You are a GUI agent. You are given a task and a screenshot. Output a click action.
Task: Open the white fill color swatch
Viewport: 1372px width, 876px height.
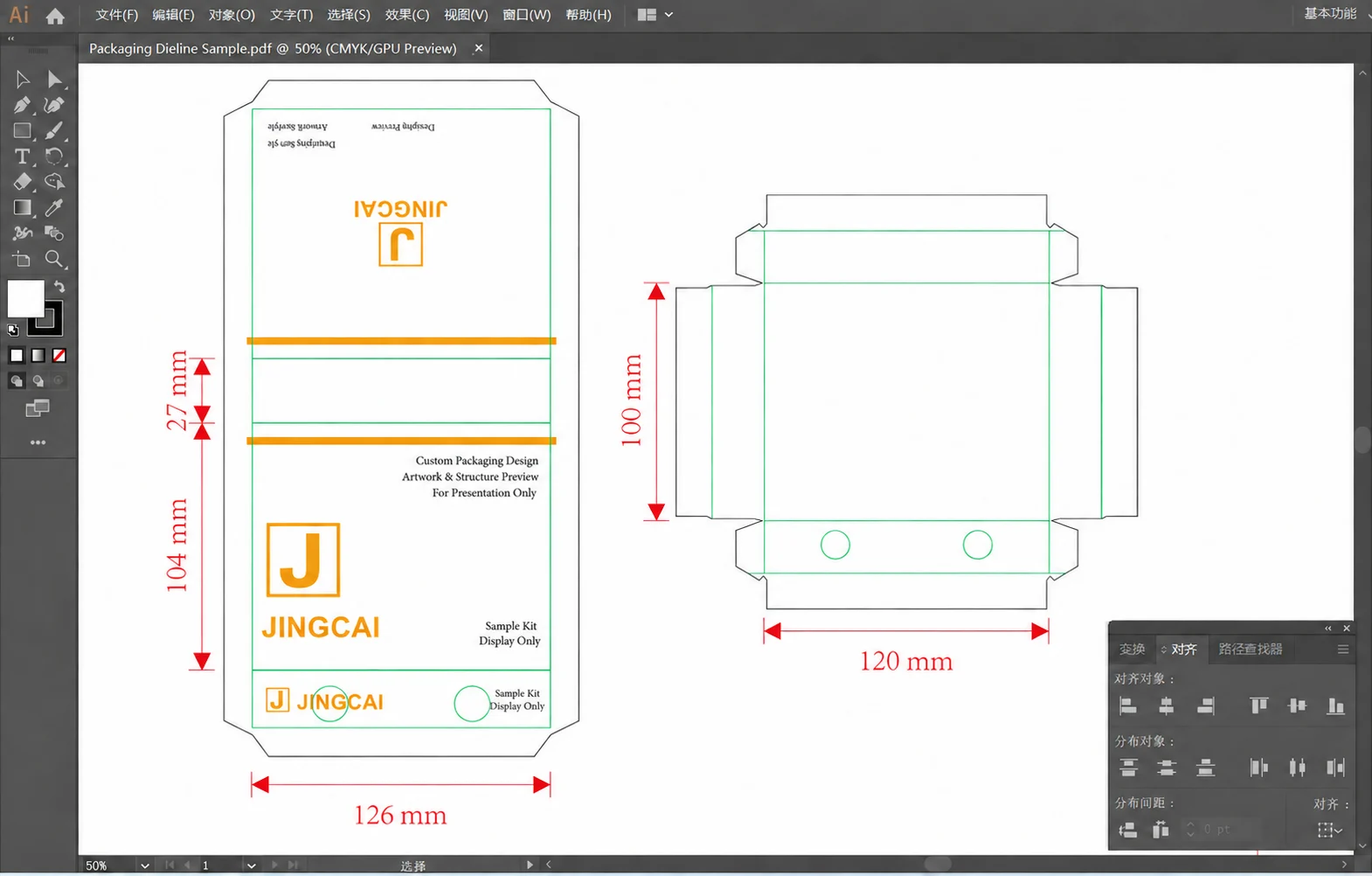tap(25, 299)
